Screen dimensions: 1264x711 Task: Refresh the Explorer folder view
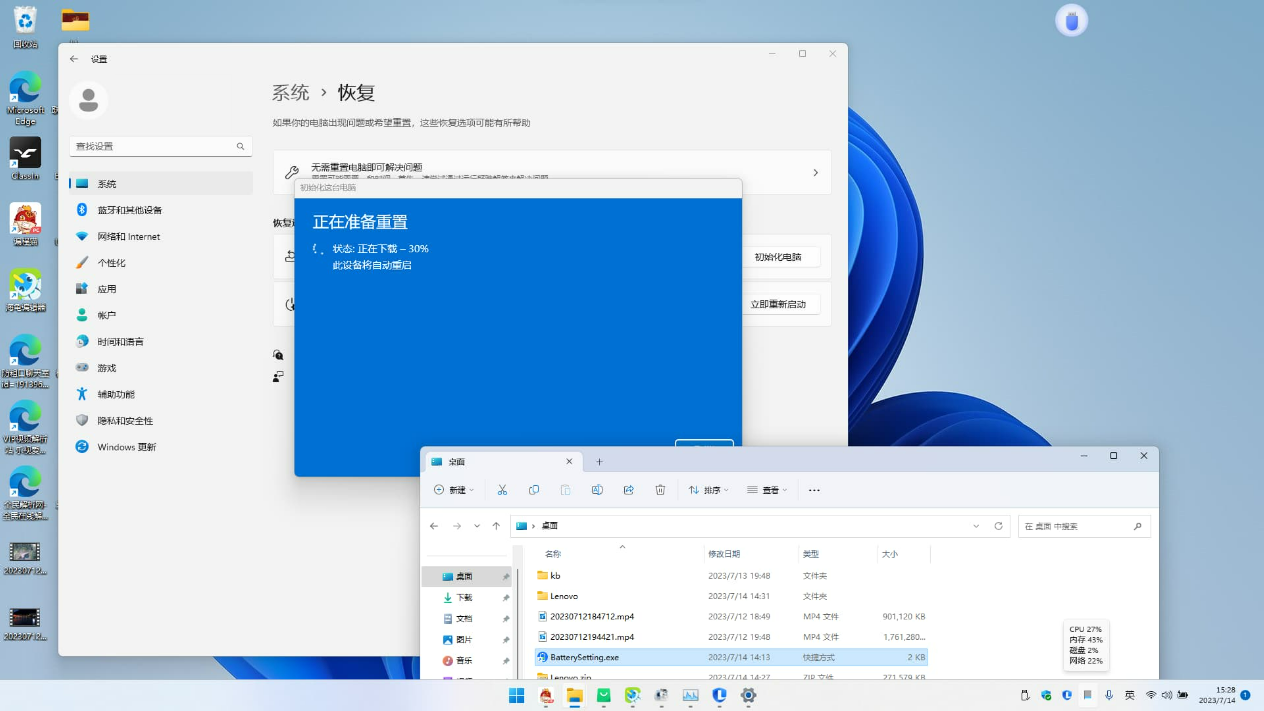click(998, 526)
